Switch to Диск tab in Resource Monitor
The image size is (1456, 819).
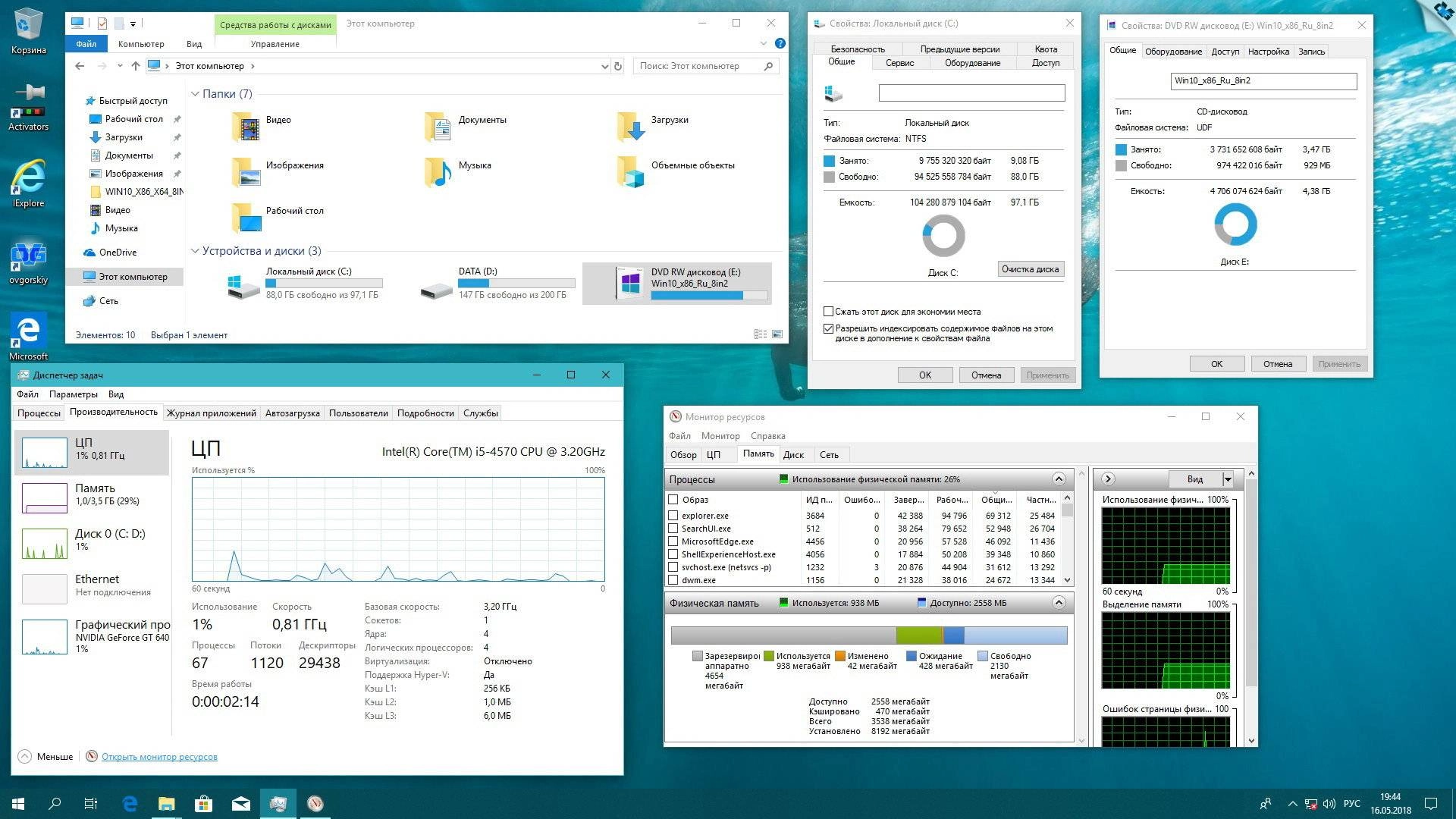pos(794,455)
